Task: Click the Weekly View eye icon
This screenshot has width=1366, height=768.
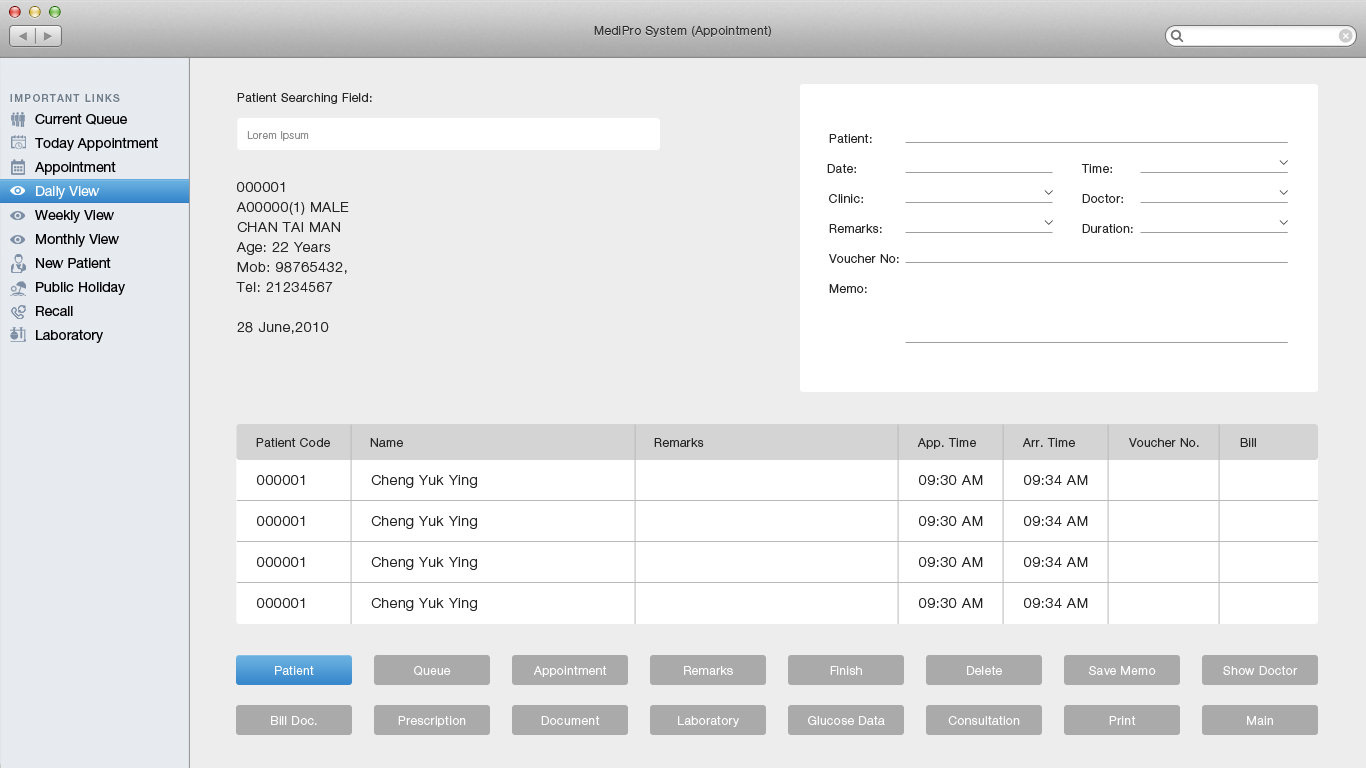Action: point(18,215)
